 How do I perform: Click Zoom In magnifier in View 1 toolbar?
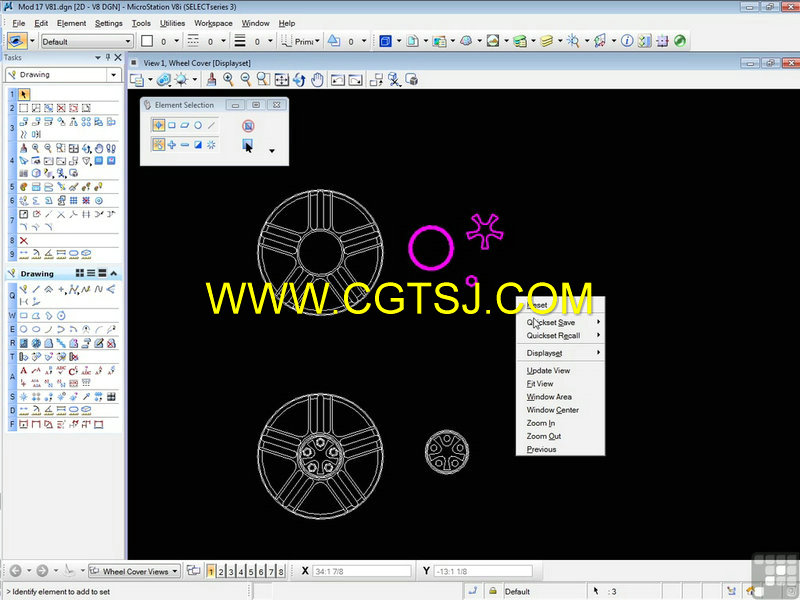tap(229, 80)
